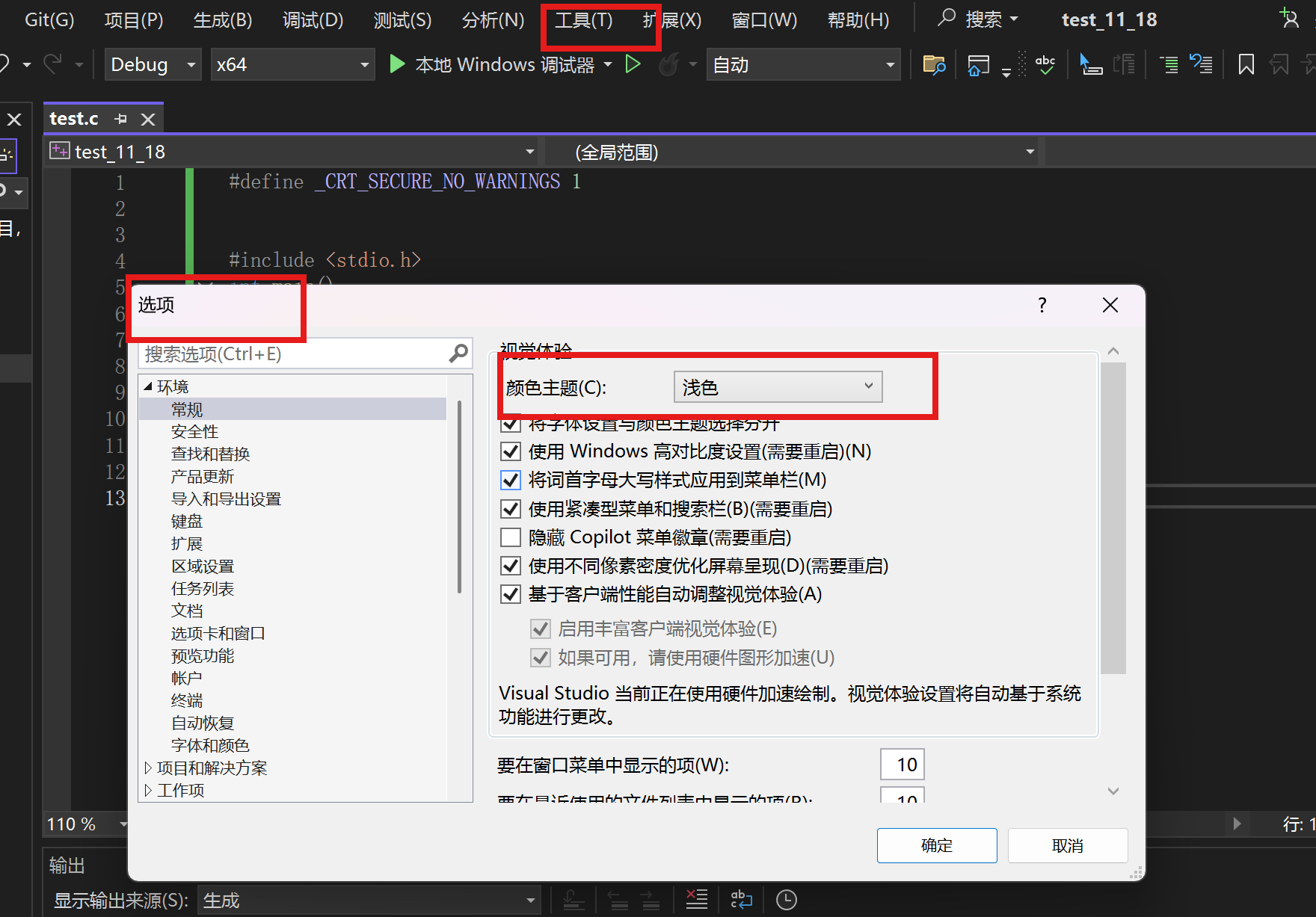Pin the test.c tab

click(121, 119)
